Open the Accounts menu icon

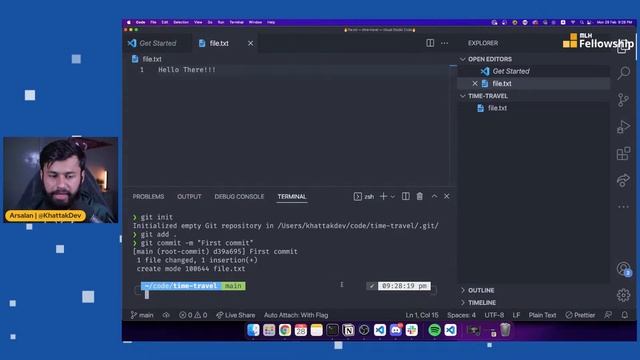coord(624,269)
